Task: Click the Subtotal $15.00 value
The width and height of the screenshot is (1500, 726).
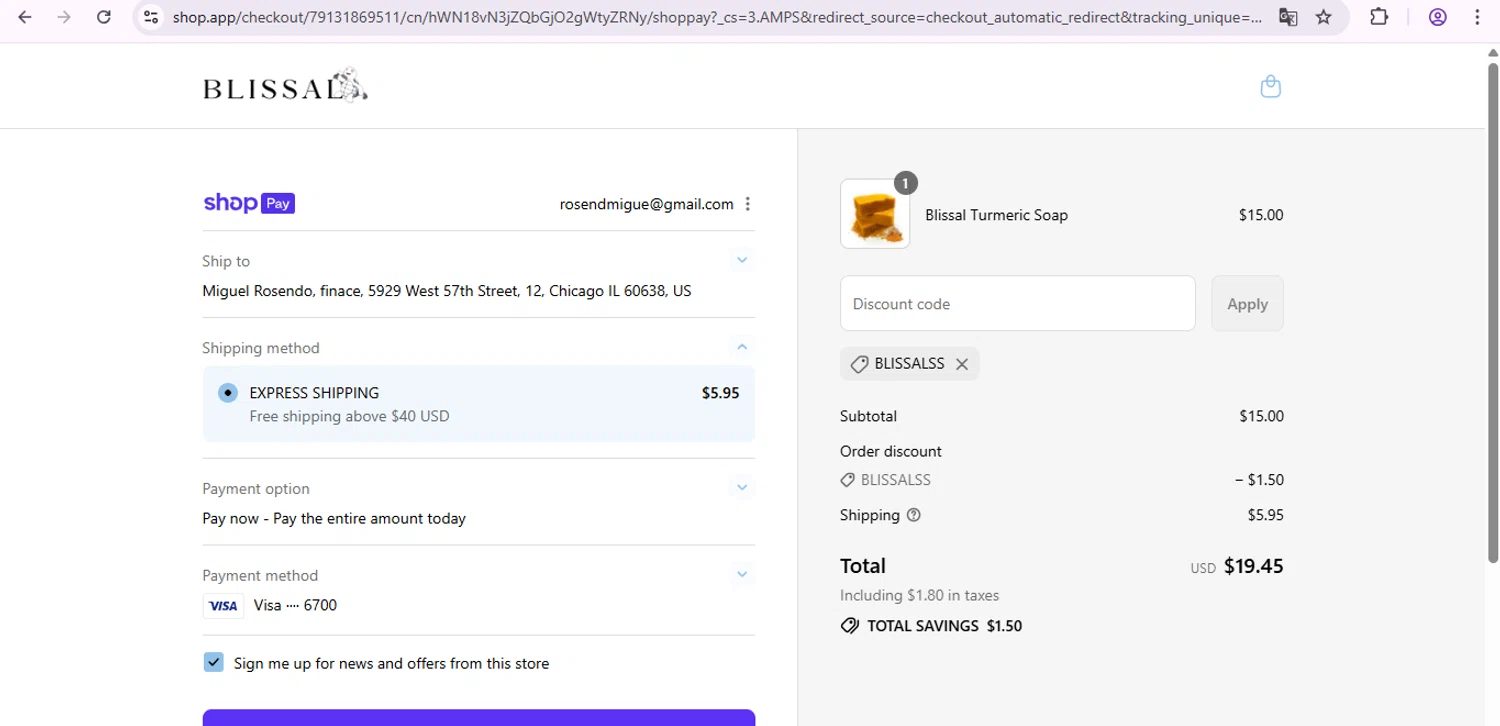Action: tap(1261, 416)
